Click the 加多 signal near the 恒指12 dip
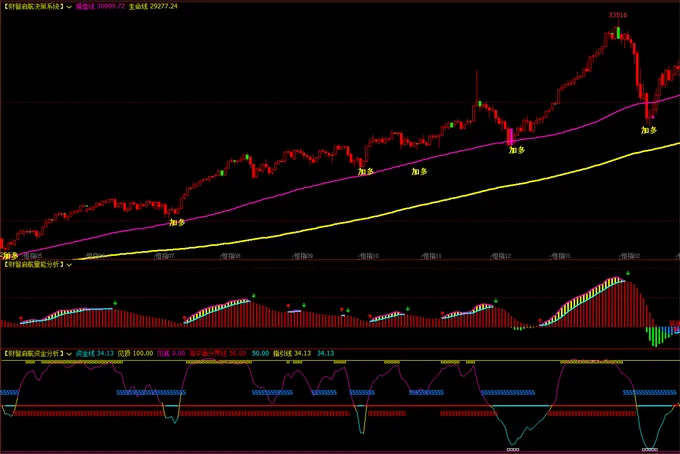The width and height of the screenshot is (680, 454). click(517, 150)
